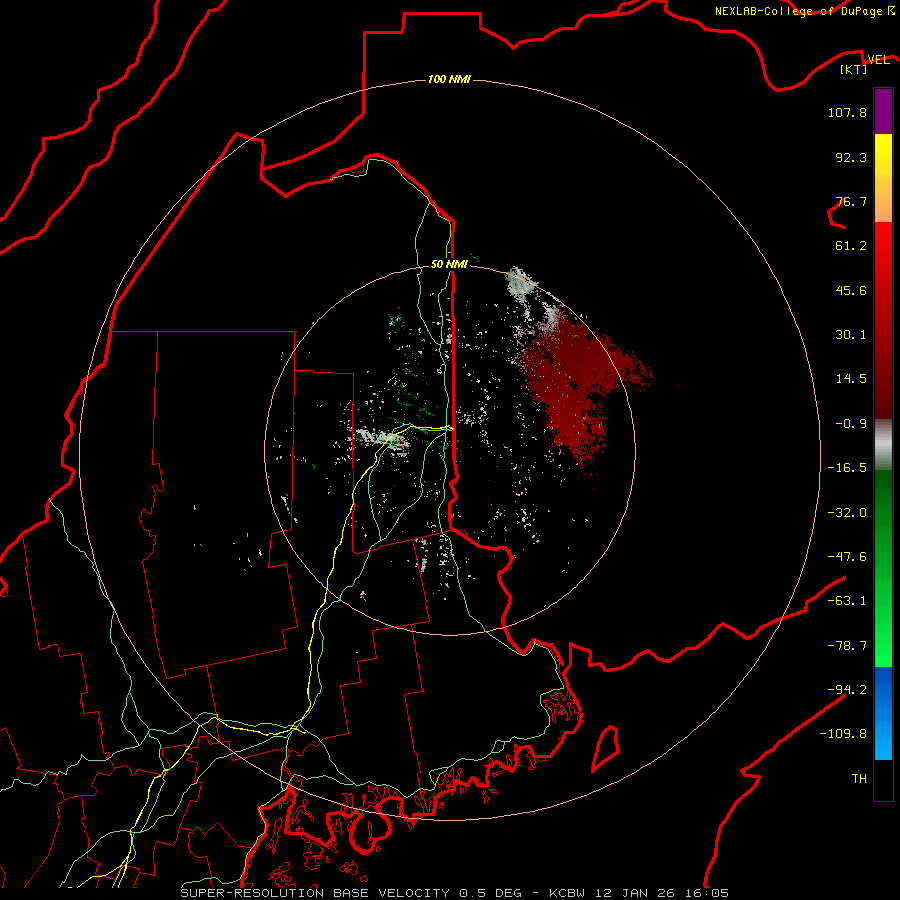
Task: Click the -16.5 legend value
Action: (847, 468)
